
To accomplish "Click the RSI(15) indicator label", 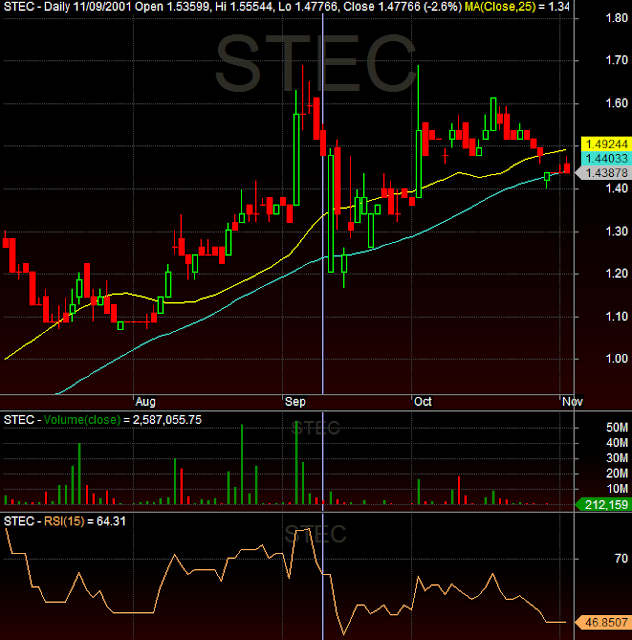I will point(64,521).
